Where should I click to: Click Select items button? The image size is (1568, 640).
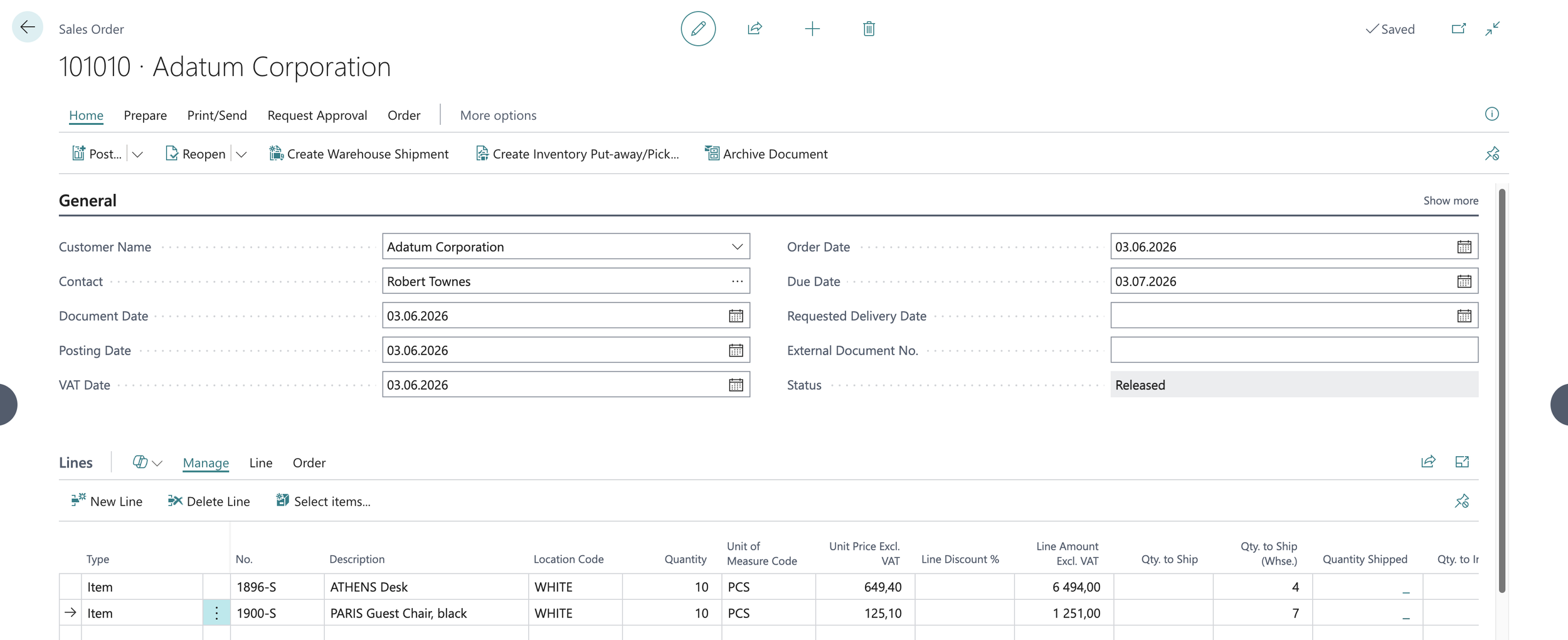[x=323, y=501]
